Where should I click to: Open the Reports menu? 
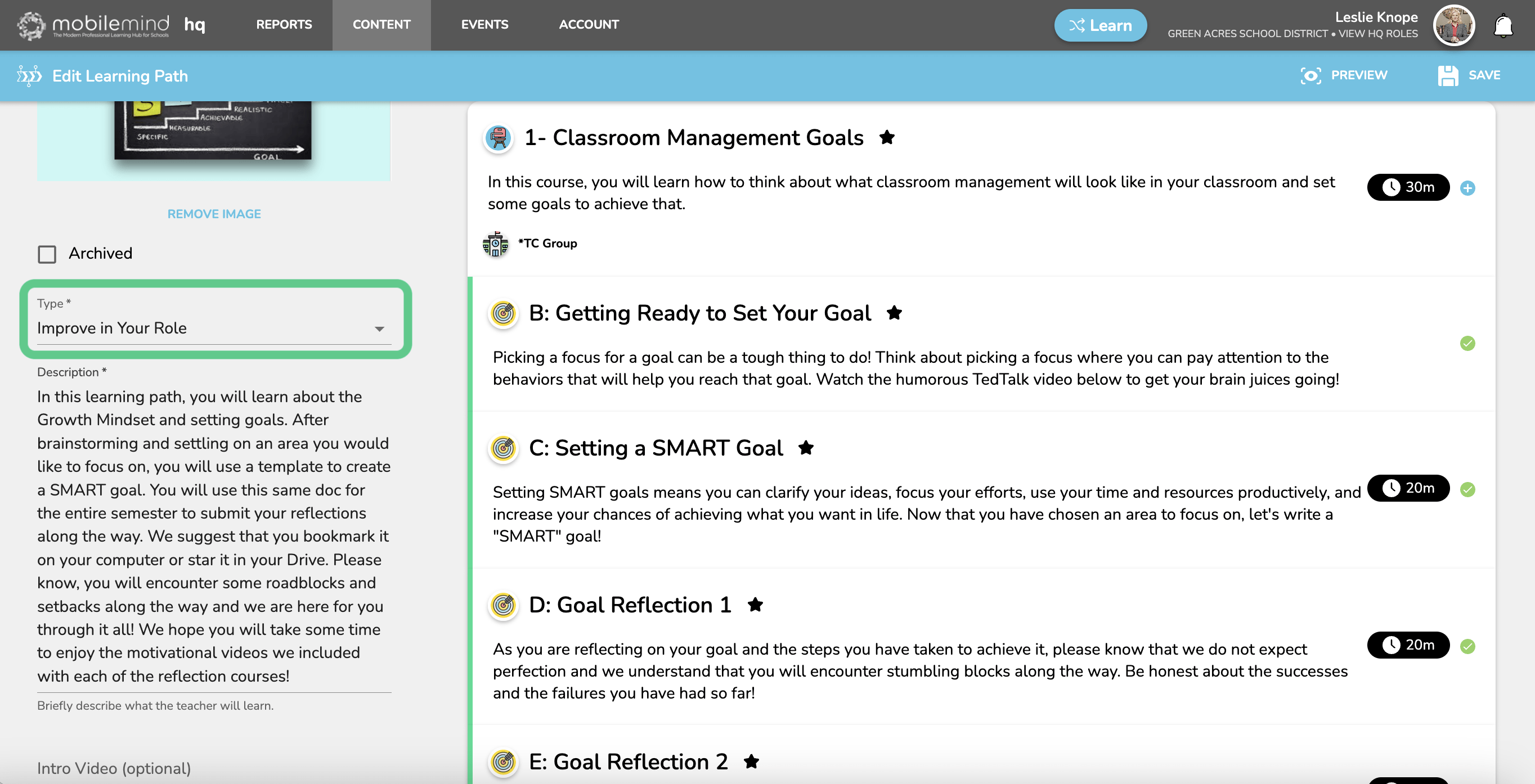(284, 24)
